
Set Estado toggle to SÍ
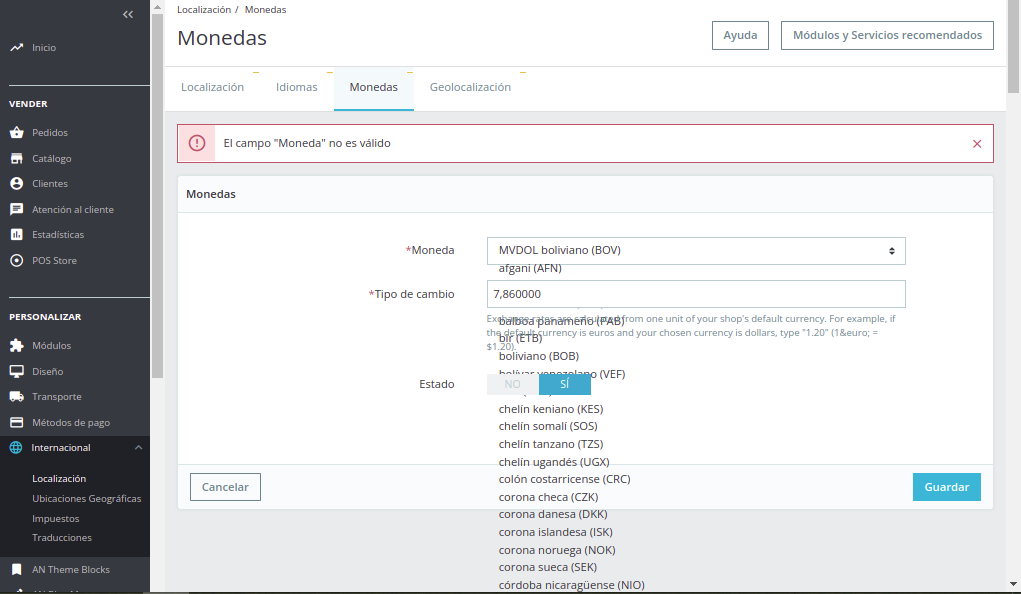565,384
